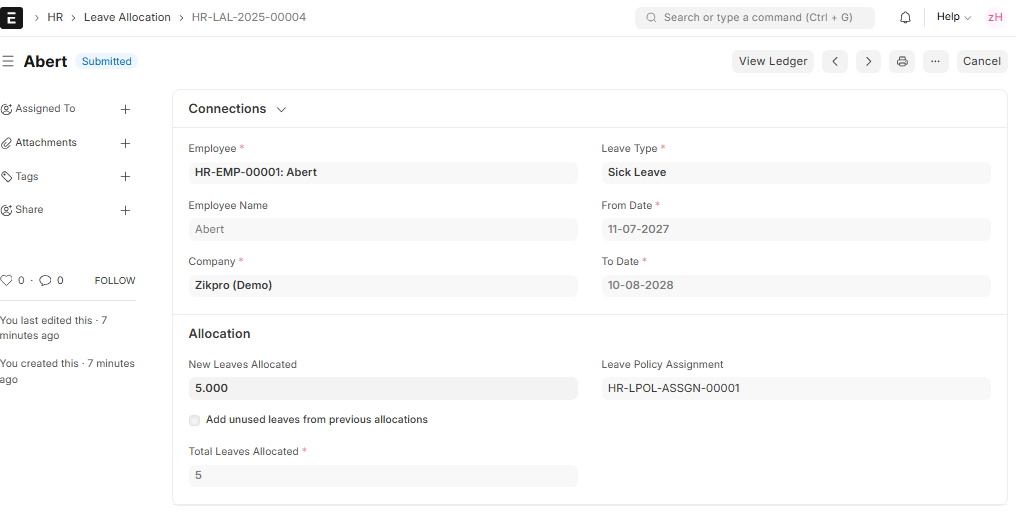Image resolution: width=1016 pixels, height=526 pixels.
Task: Open the notifications bell icon
Action: (x=905, y=17)
